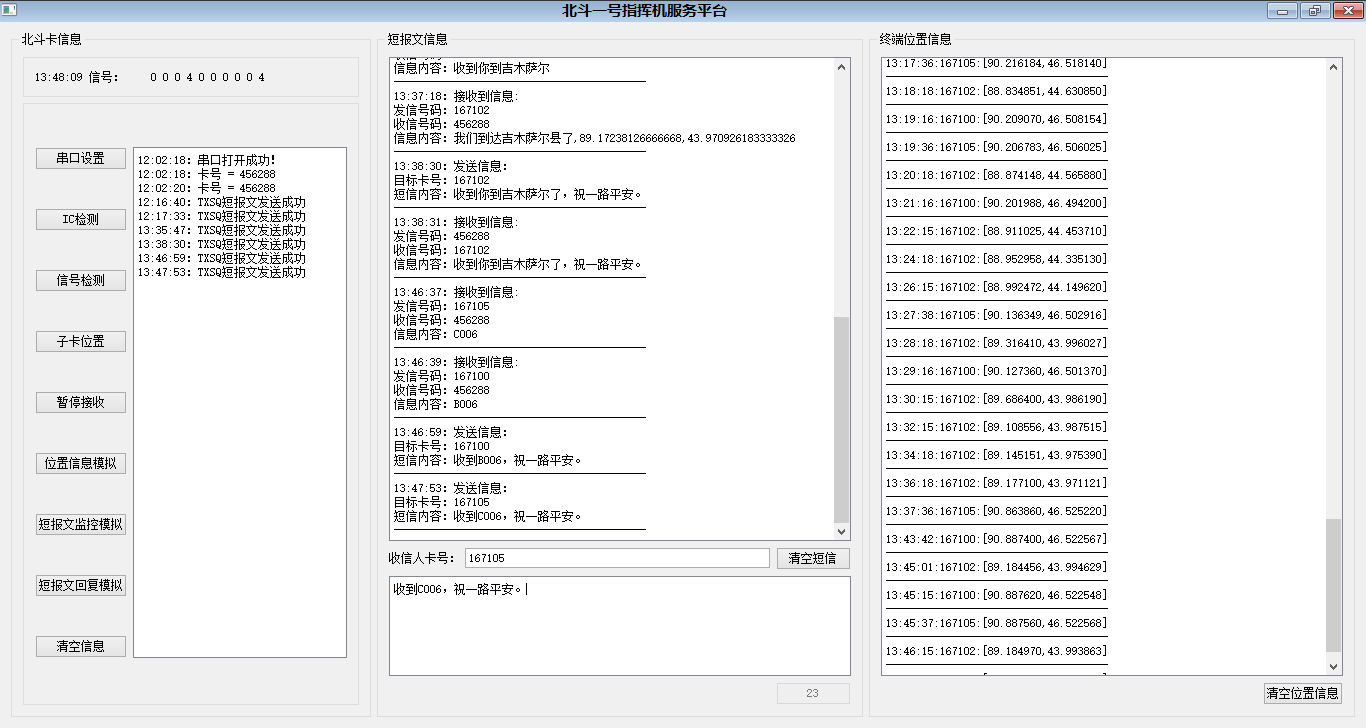Select log line 12:02:20: 卡号 = 456288

pos(207,188)
